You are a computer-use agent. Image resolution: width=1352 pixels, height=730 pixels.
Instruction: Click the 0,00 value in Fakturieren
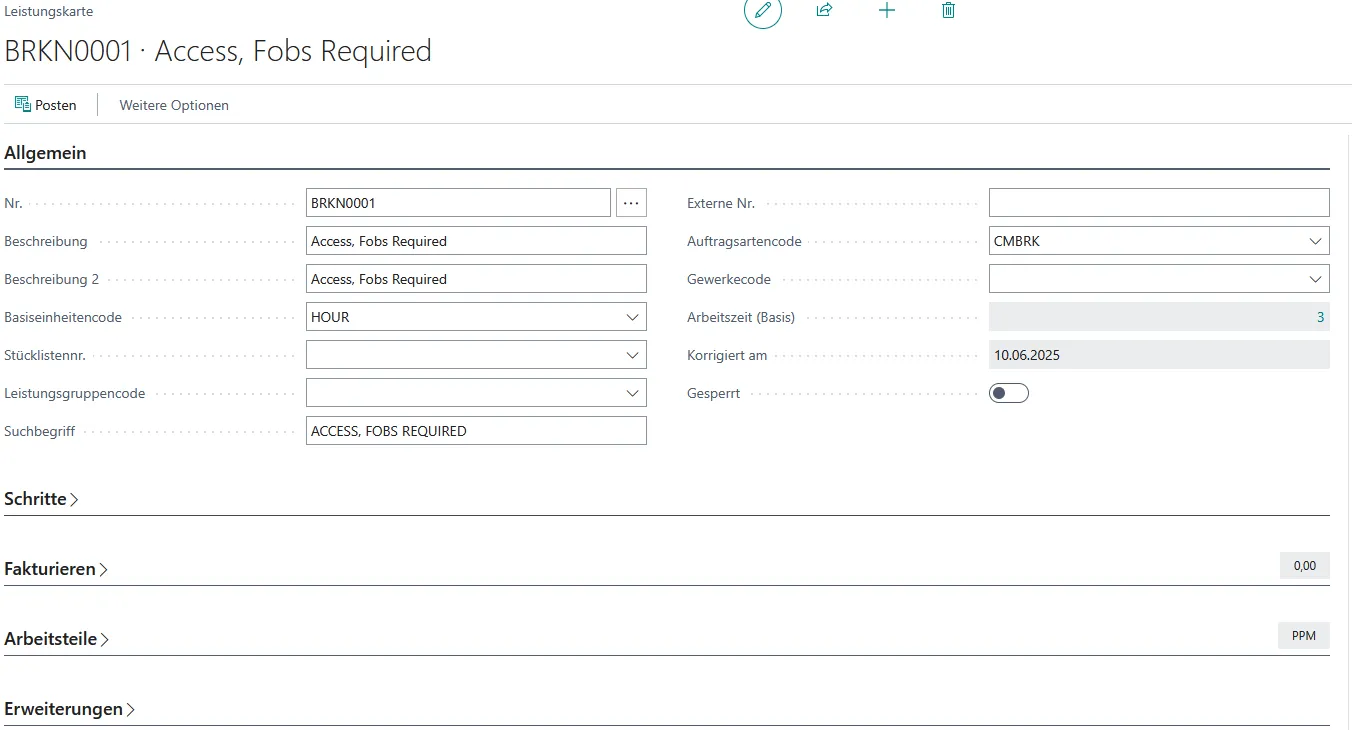click(1305, 565)
